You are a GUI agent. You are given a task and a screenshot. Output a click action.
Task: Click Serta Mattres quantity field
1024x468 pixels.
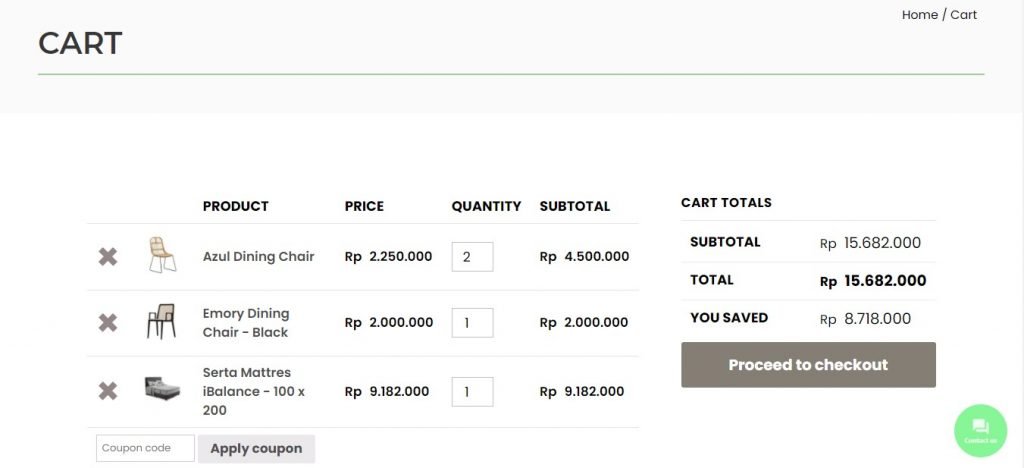(x=472, y=391)
